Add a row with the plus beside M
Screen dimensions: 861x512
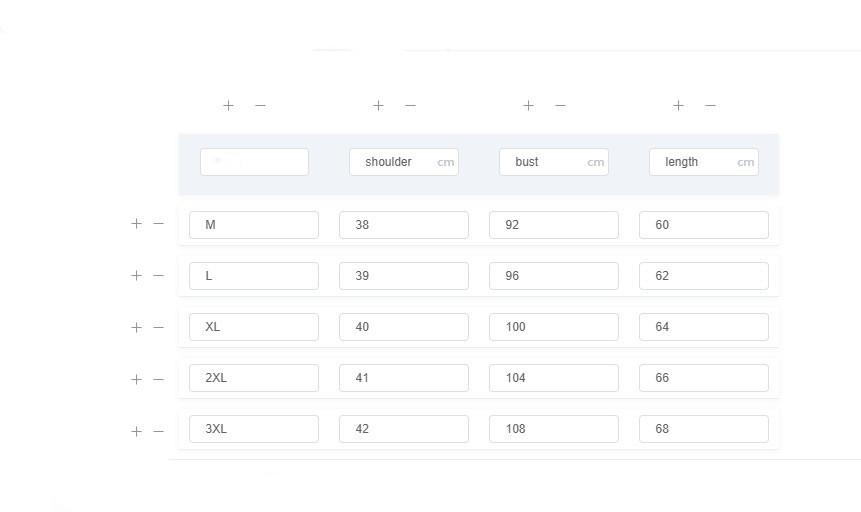click(x=136, y=224)
